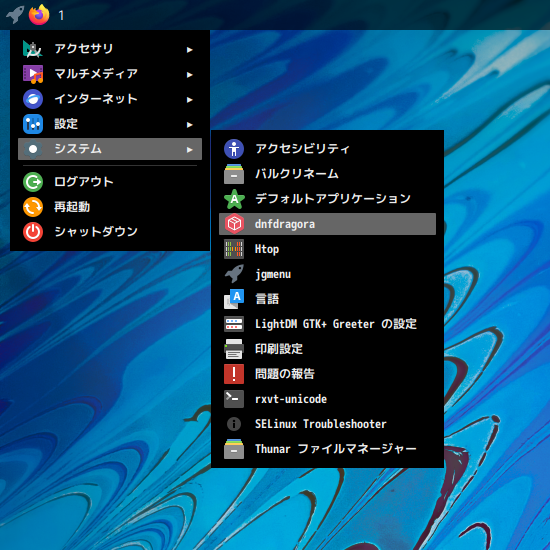Screen dimensions: 550x550
Task: Click the Htop monitor icon
Action: pos(234,249)
